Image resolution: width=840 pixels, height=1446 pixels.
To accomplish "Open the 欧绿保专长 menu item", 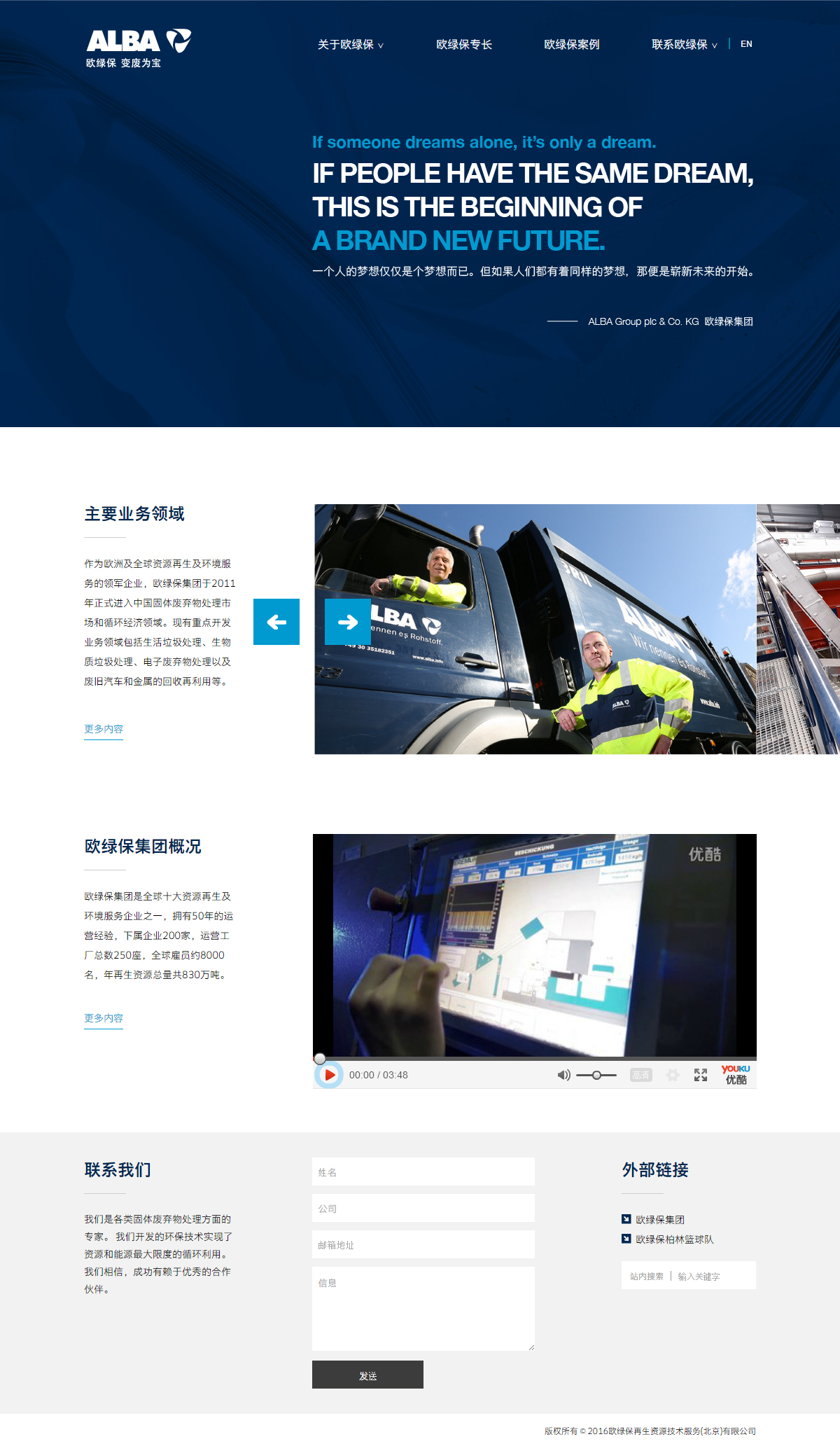I will [463, 45].
